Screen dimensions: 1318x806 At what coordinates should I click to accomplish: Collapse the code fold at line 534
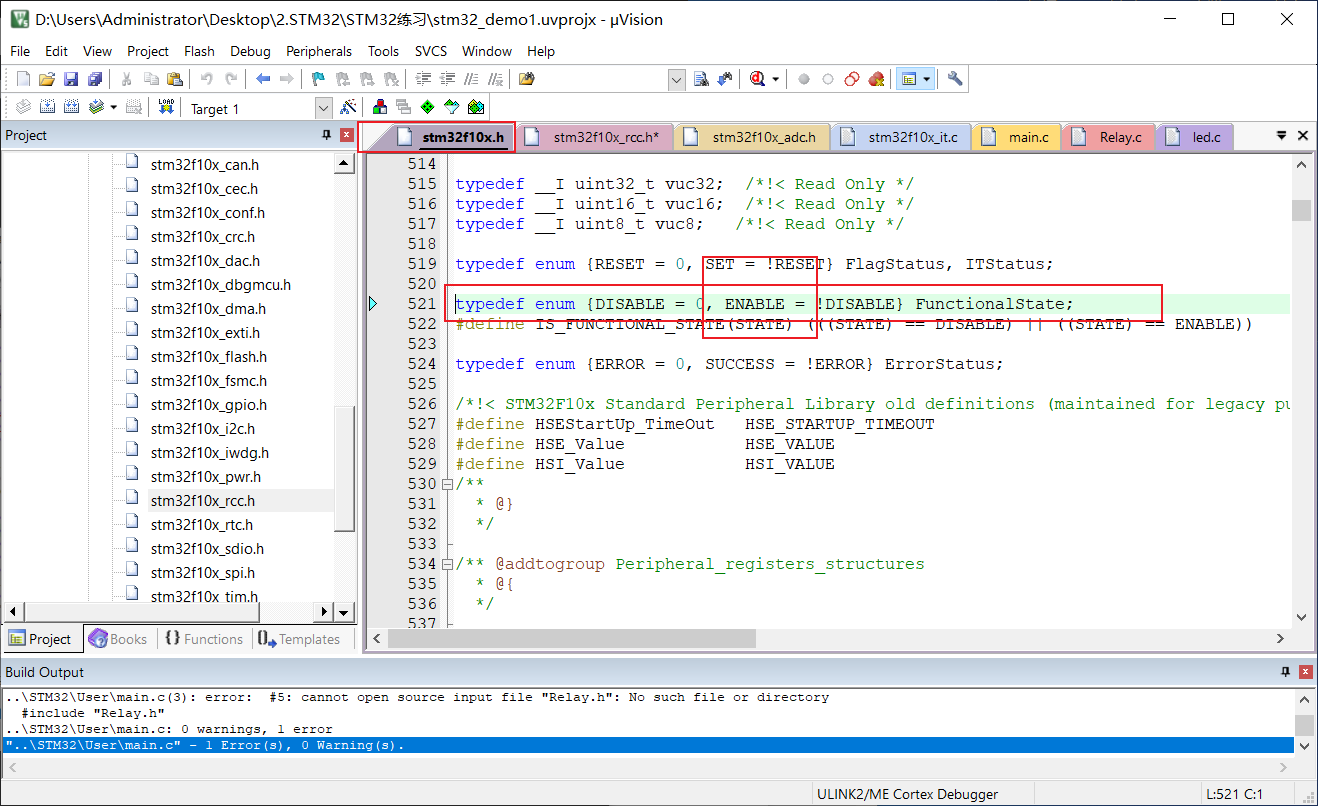[447, 564]
